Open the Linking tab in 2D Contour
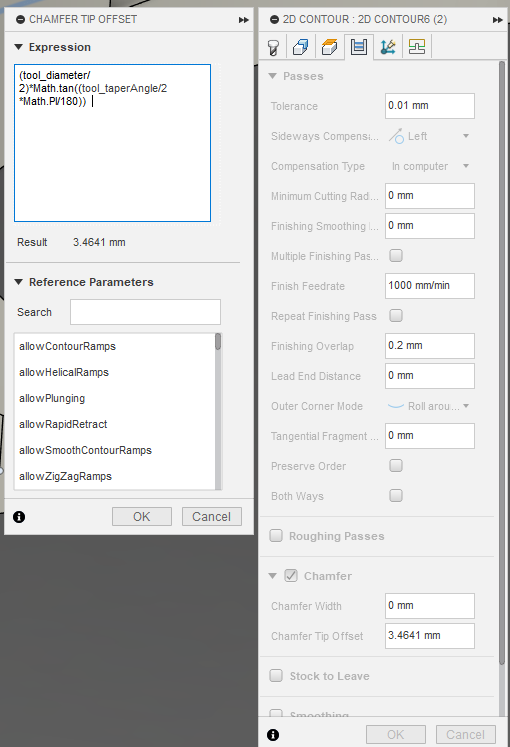 pos(388,47)
